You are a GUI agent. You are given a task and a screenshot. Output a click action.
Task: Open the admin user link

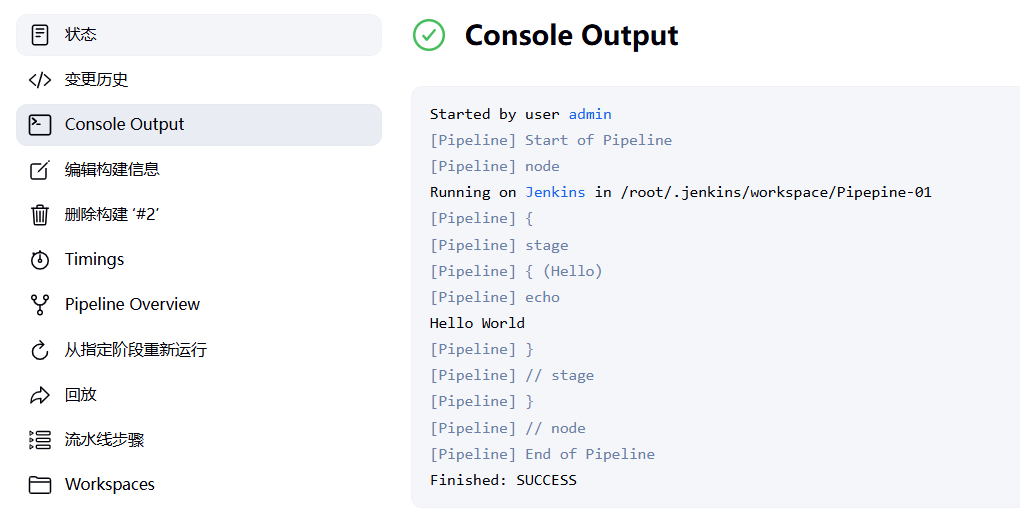[x=590, y=114]
